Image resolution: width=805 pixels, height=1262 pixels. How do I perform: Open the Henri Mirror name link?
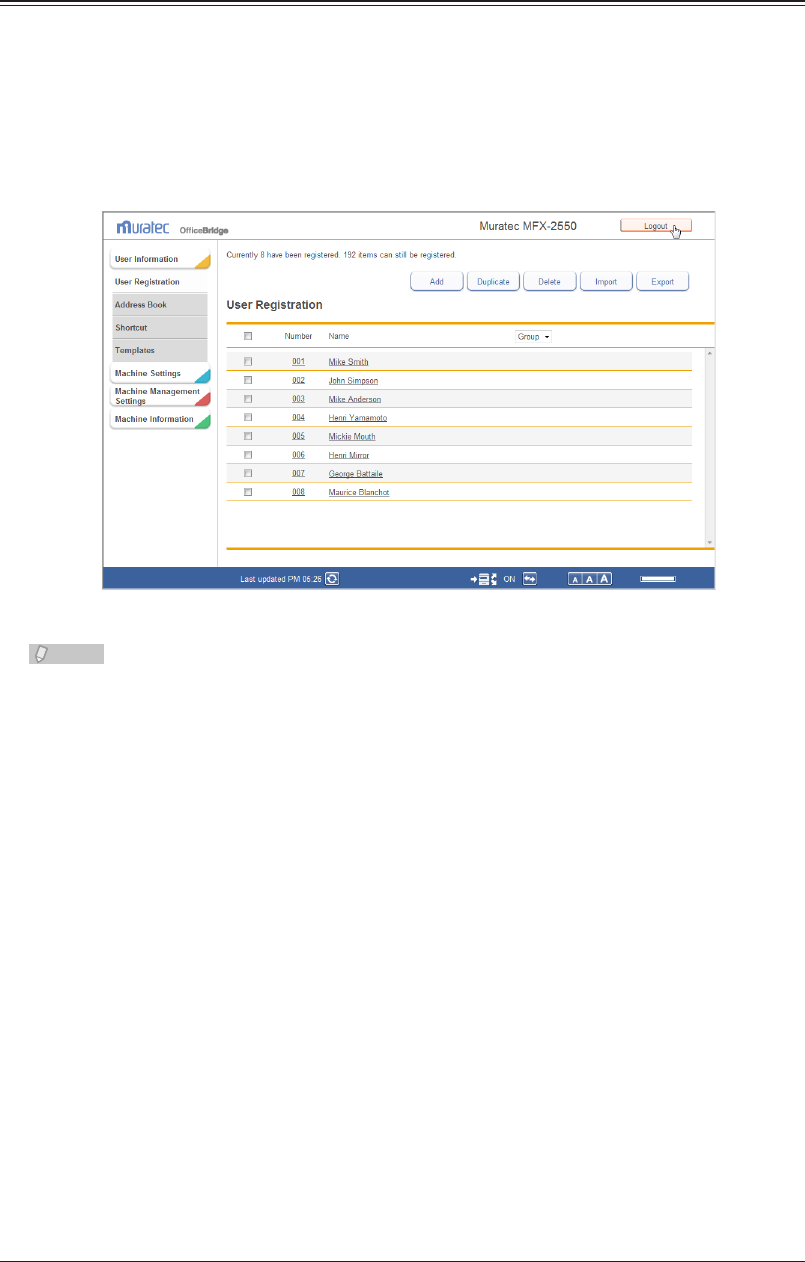point(348,455)
